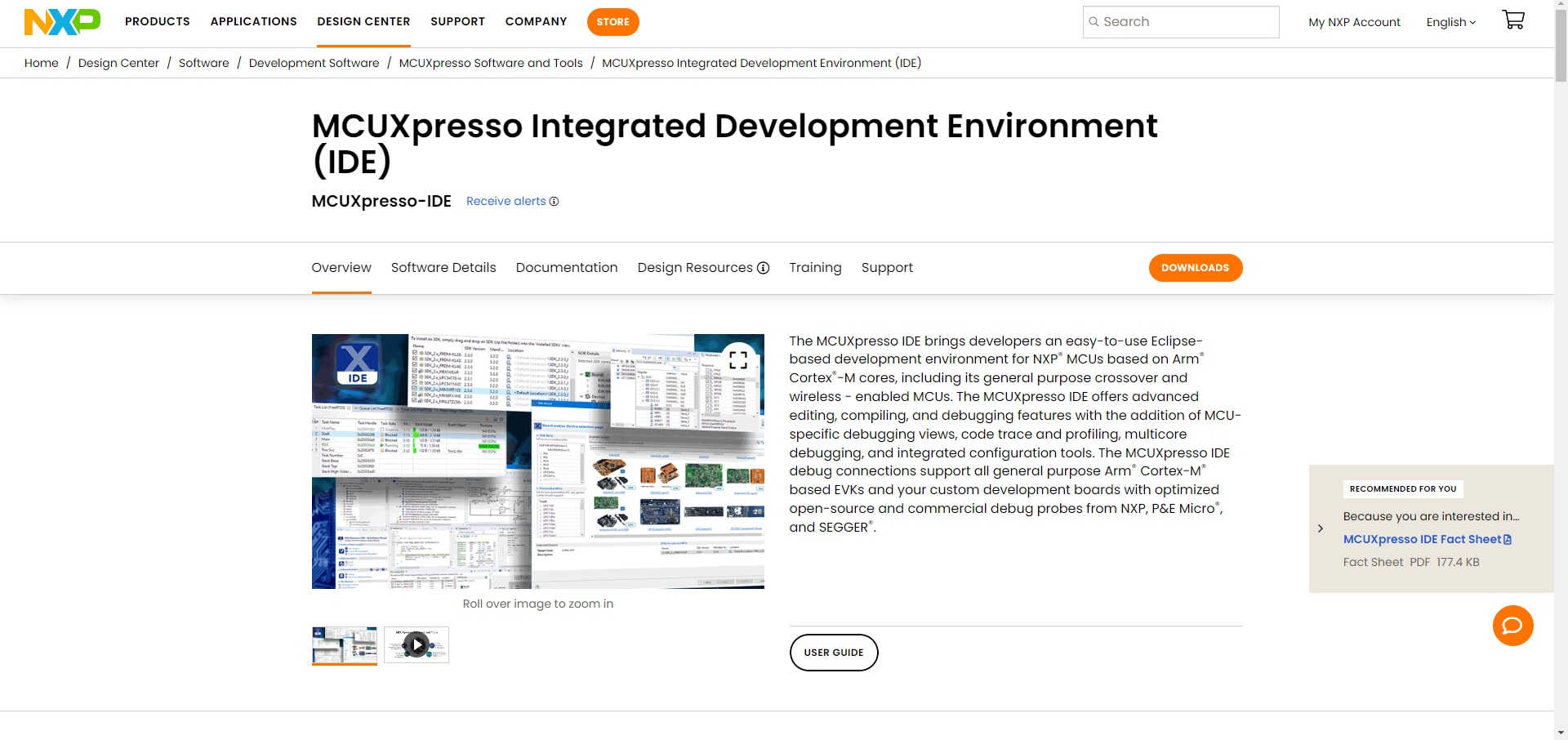
Task: Click the NXP logo
Action: pyautogui.click(x=62, y=21)
